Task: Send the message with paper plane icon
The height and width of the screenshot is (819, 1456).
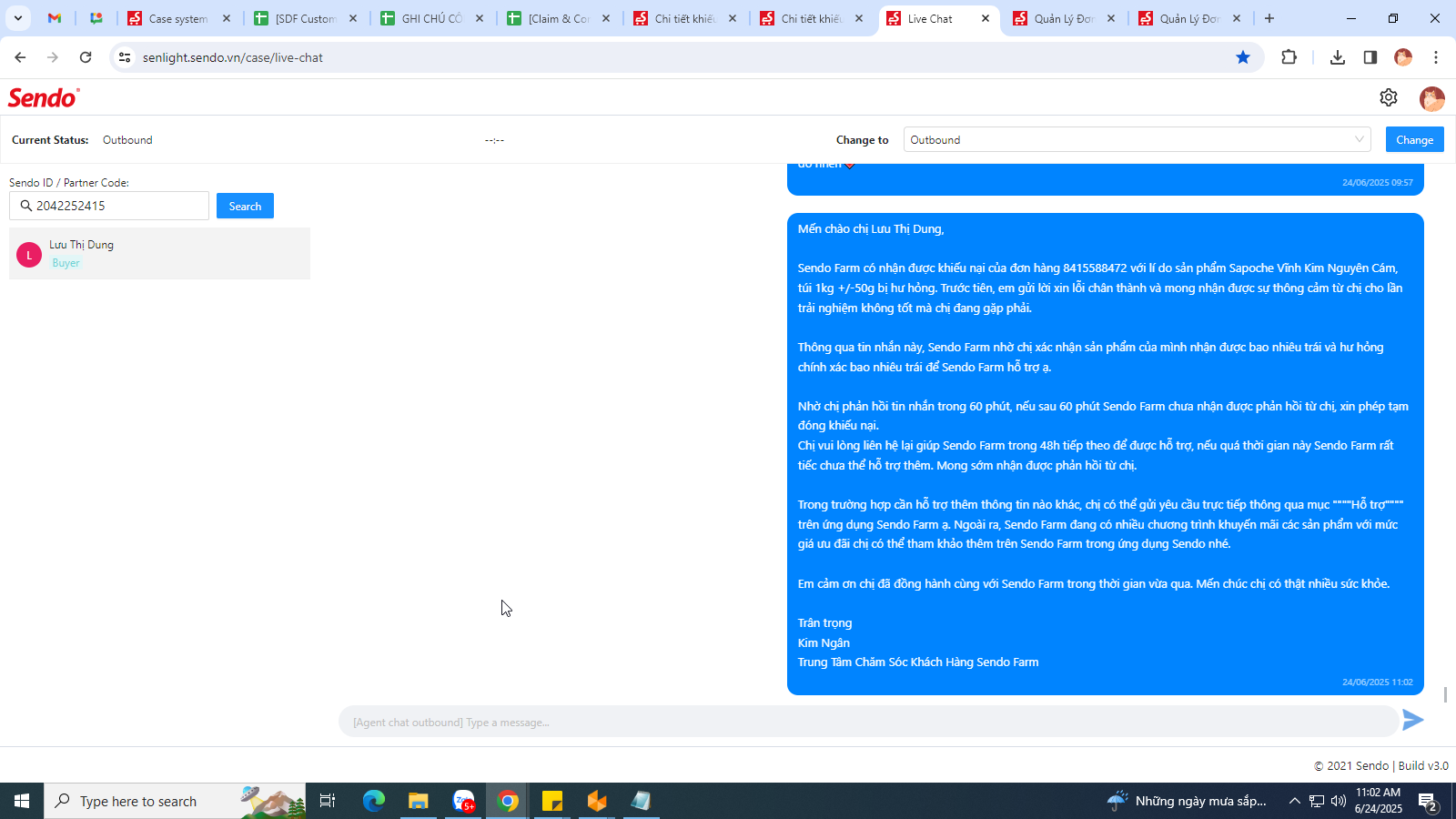Action: coord(1412,720)
